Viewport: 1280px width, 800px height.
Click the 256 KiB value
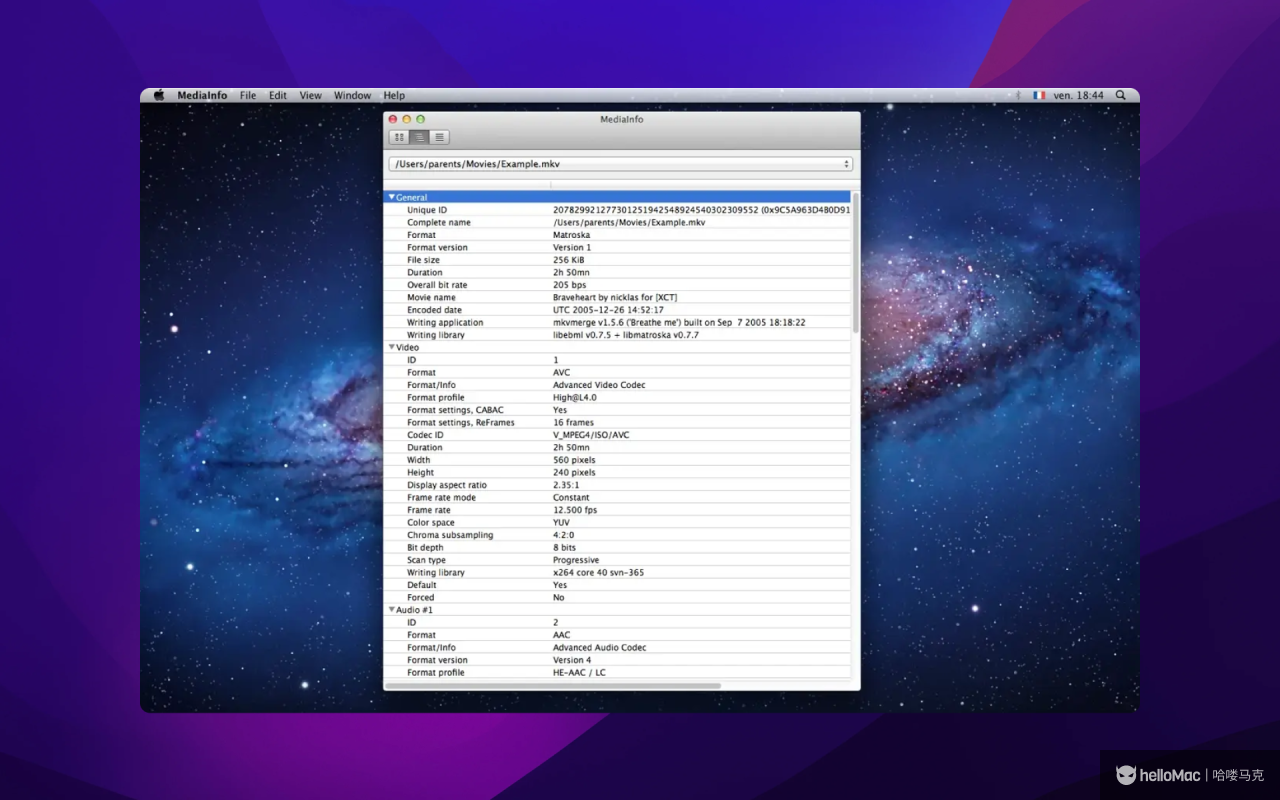click(x=569, y=260)
